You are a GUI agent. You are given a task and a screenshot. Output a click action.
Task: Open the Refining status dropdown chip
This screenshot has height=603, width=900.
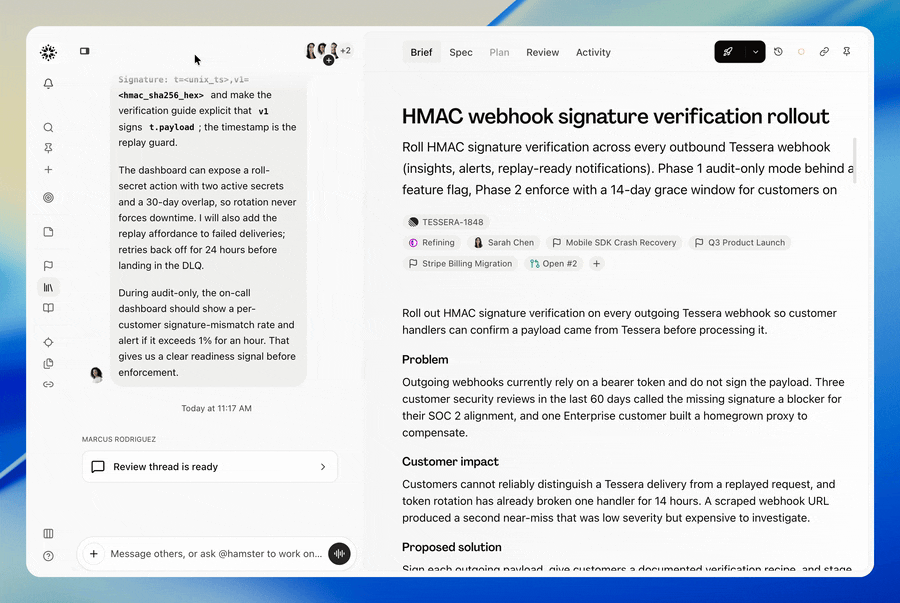tap(432, 243)
